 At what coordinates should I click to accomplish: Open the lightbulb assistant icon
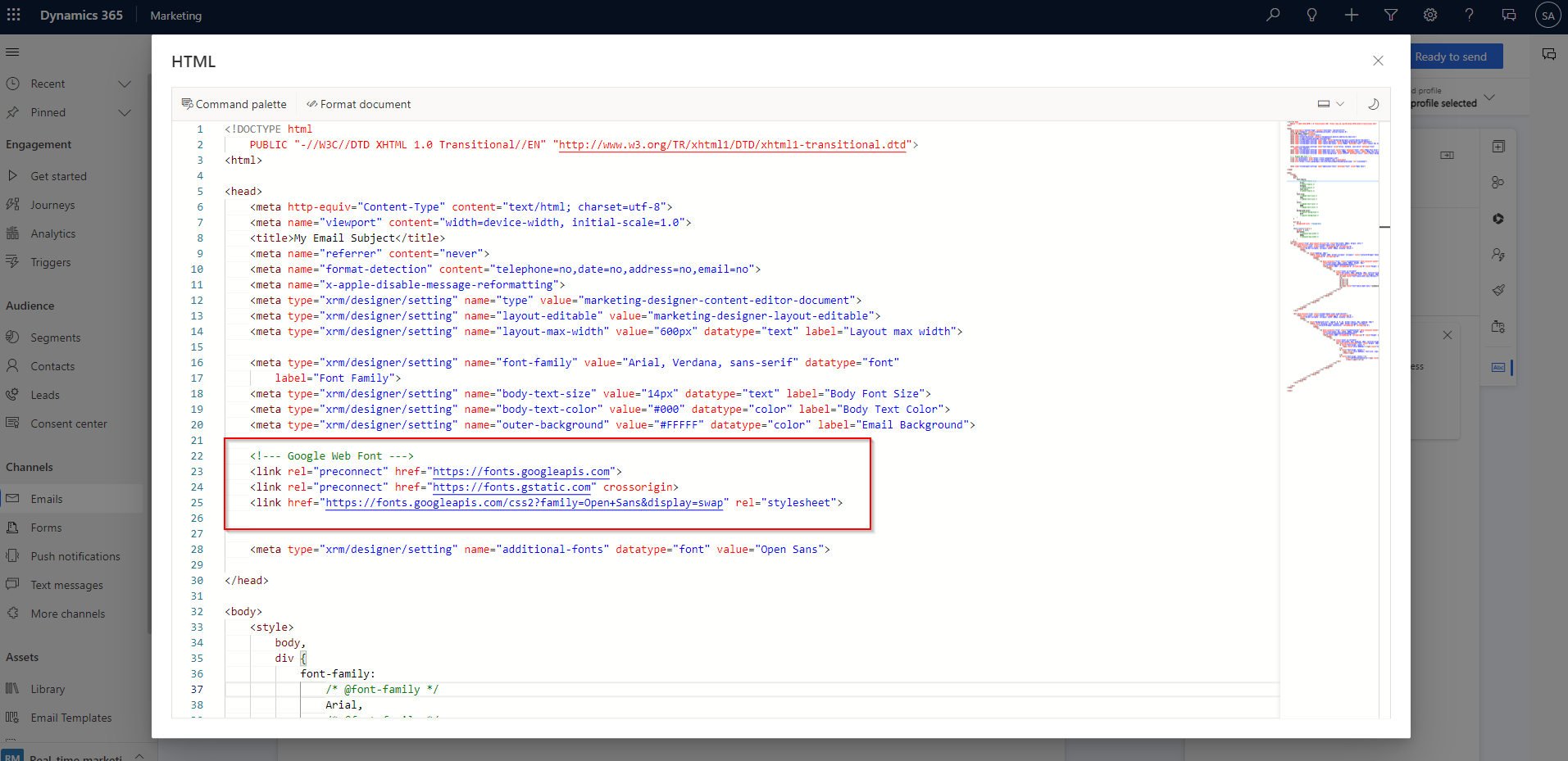pyautogui.click(x=1312, y=15)
